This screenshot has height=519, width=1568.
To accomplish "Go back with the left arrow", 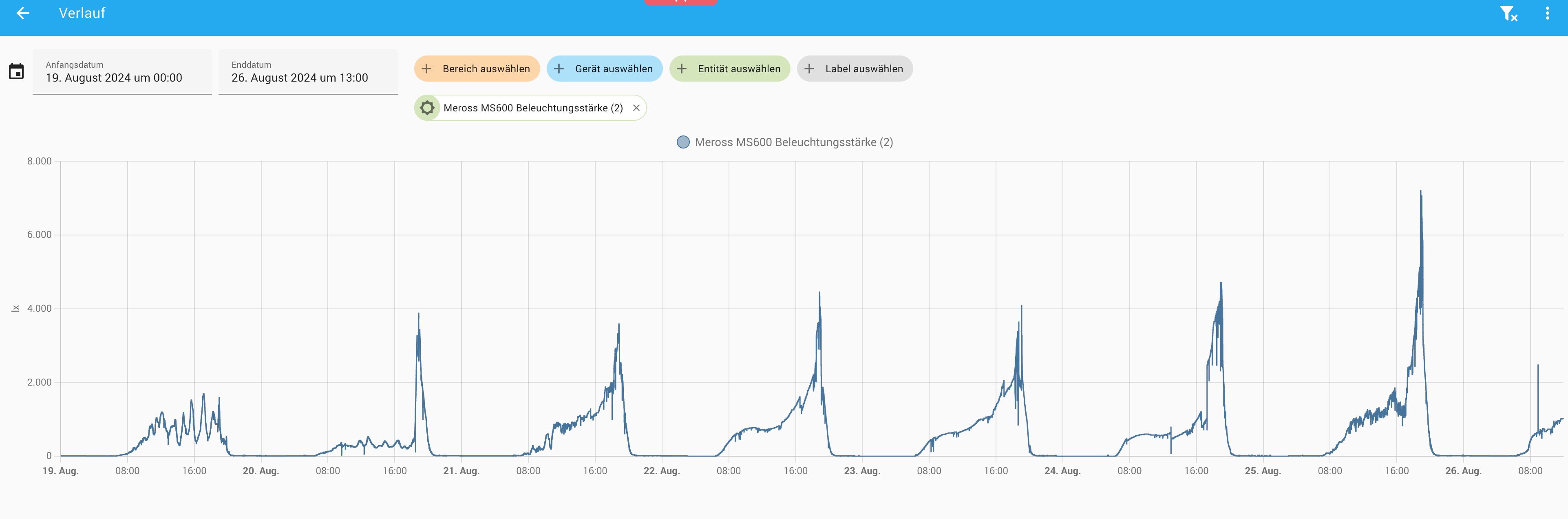I will (23, 13).
